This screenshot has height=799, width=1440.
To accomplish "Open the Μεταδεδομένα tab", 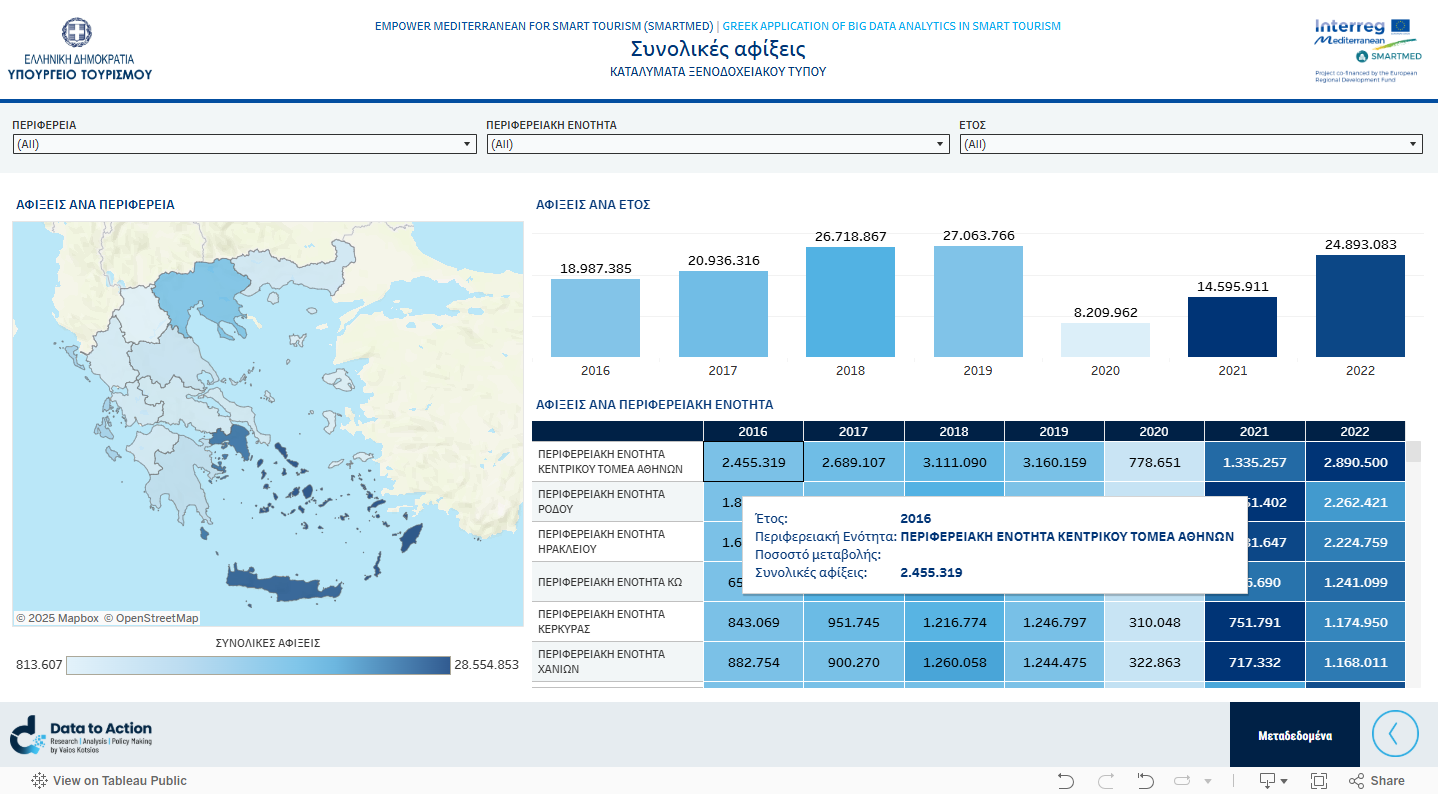I will coord(1294,735).
